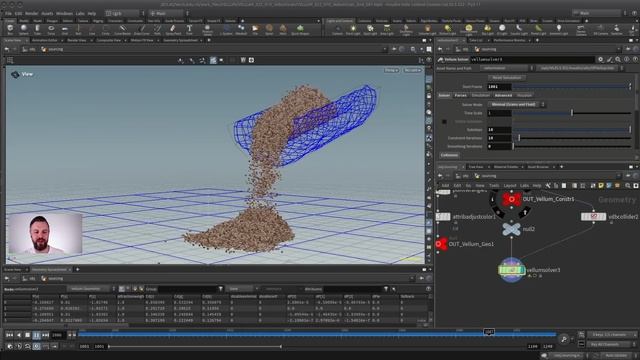Screen dimensions: 640x360
Task: Open the Render menu
Action: pyautogui.click(x=31, y=13)
